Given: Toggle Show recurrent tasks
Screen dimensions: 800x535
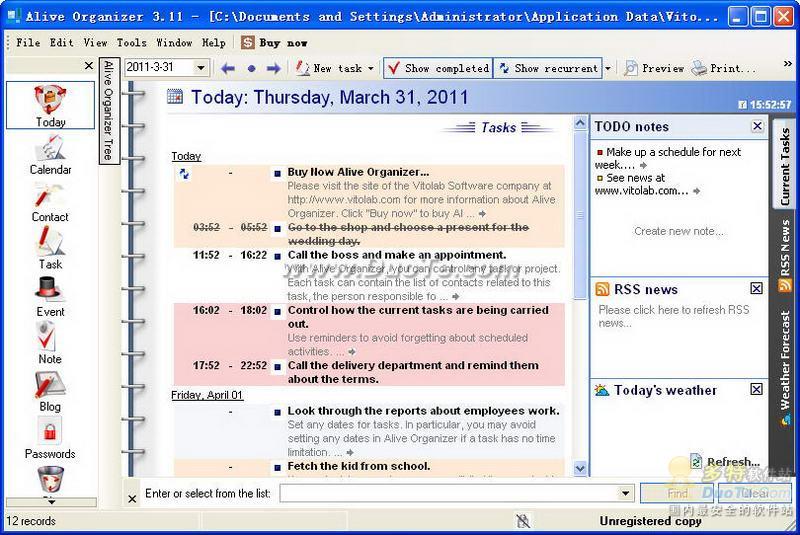Looking at the screenshot, I should coord(548,68).
